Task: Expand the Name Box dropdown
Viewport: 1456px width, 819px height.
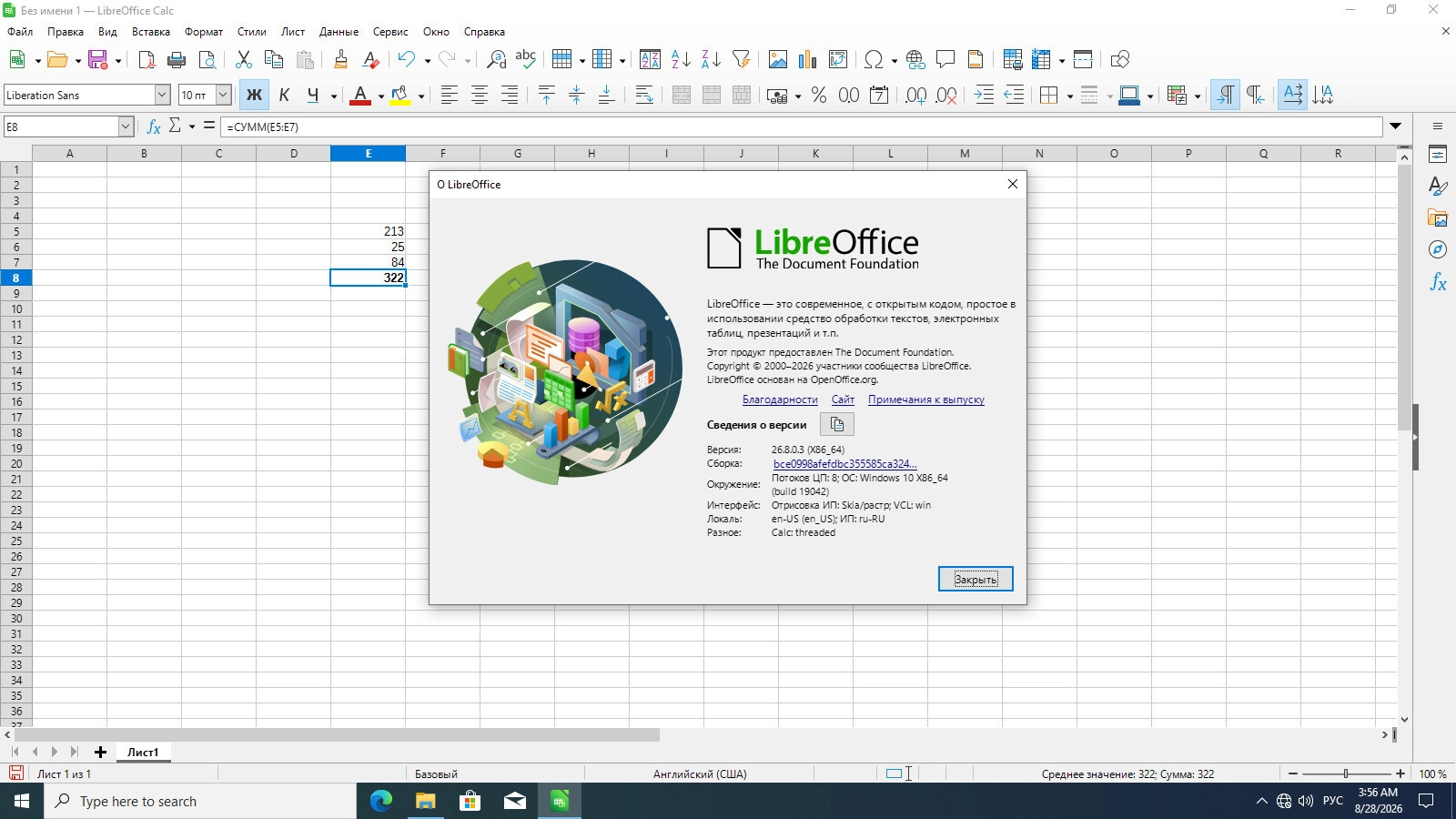Action: [126, 126]
